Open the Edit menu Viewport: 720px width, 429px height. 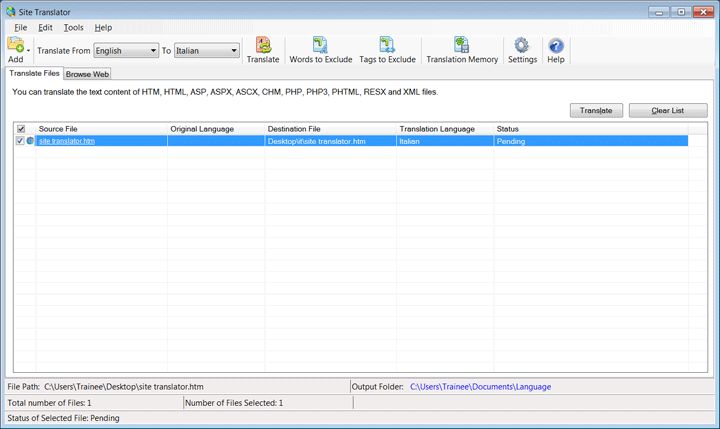point(45,28)
